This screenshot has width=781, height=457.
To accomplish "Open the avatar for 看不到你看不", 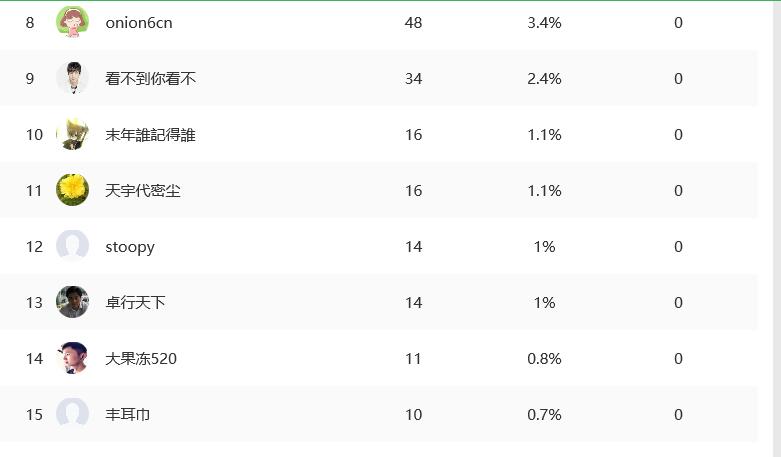I will coord(72,78).
